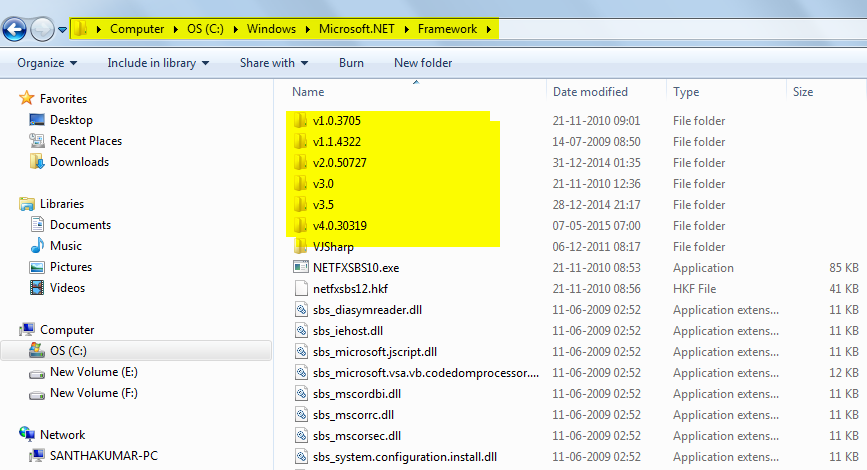Screen dimensions: 867x470
Task: Click the folder icon in address bar
Action: [x=81, y=29]
